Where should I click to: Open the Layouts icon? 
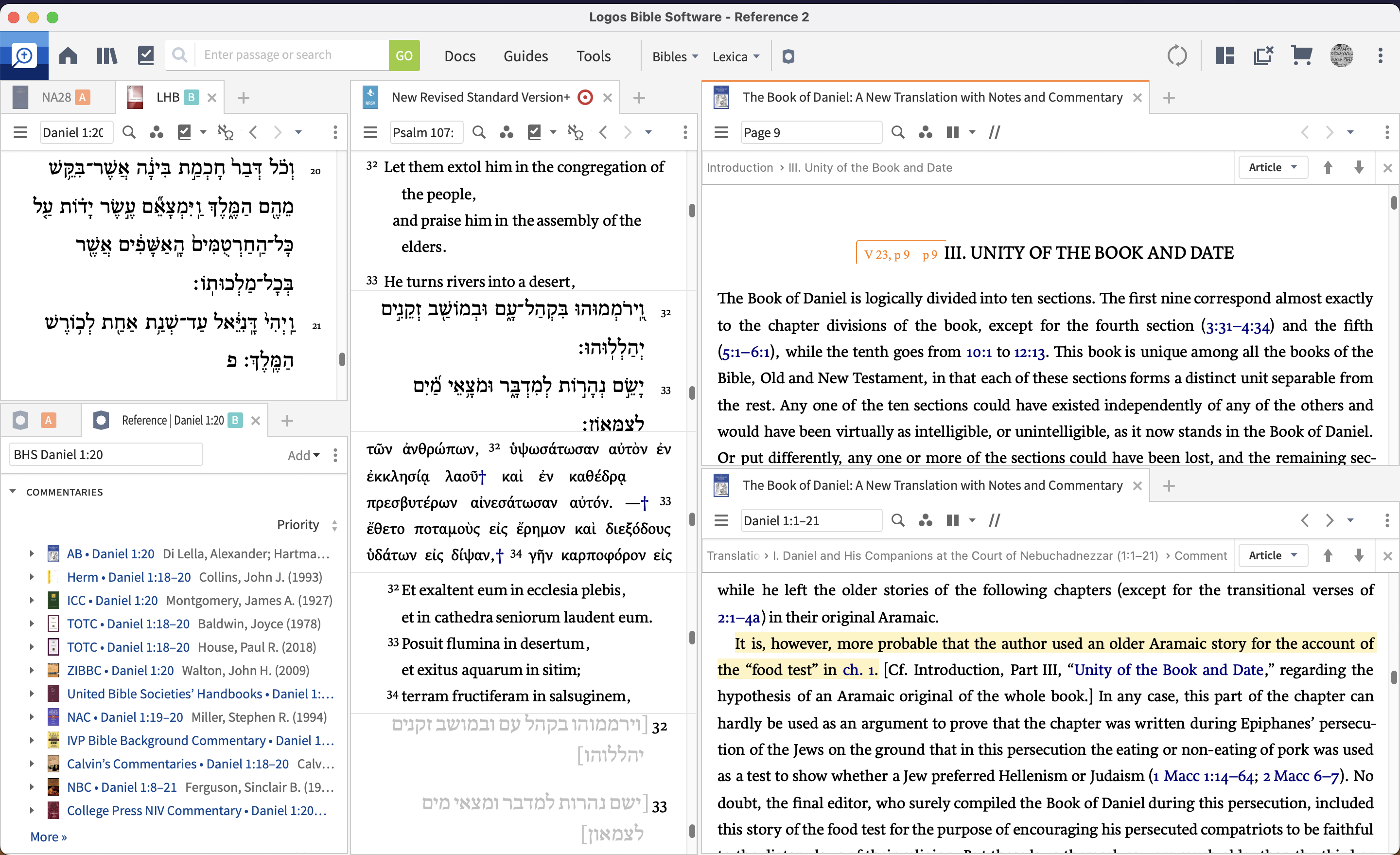click(x=1225, y=56)
